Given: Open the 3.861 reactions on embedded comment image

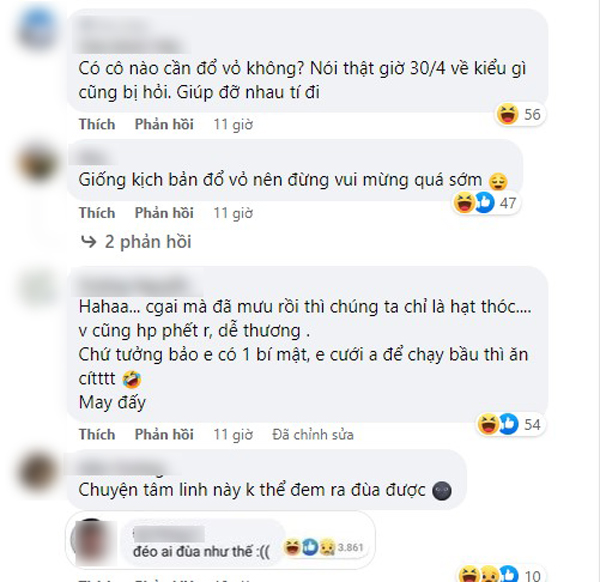Looking at the screenshot, I should tap(323, 547).
